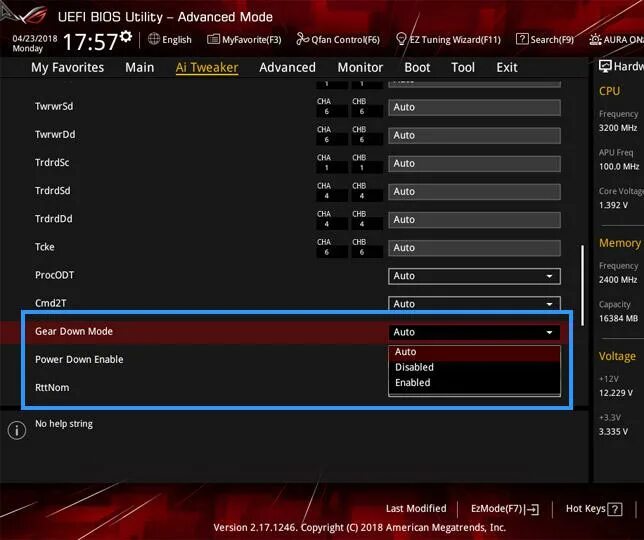
Task: Click the Qfan Control fan icon
Action: (x=302, y=39)
